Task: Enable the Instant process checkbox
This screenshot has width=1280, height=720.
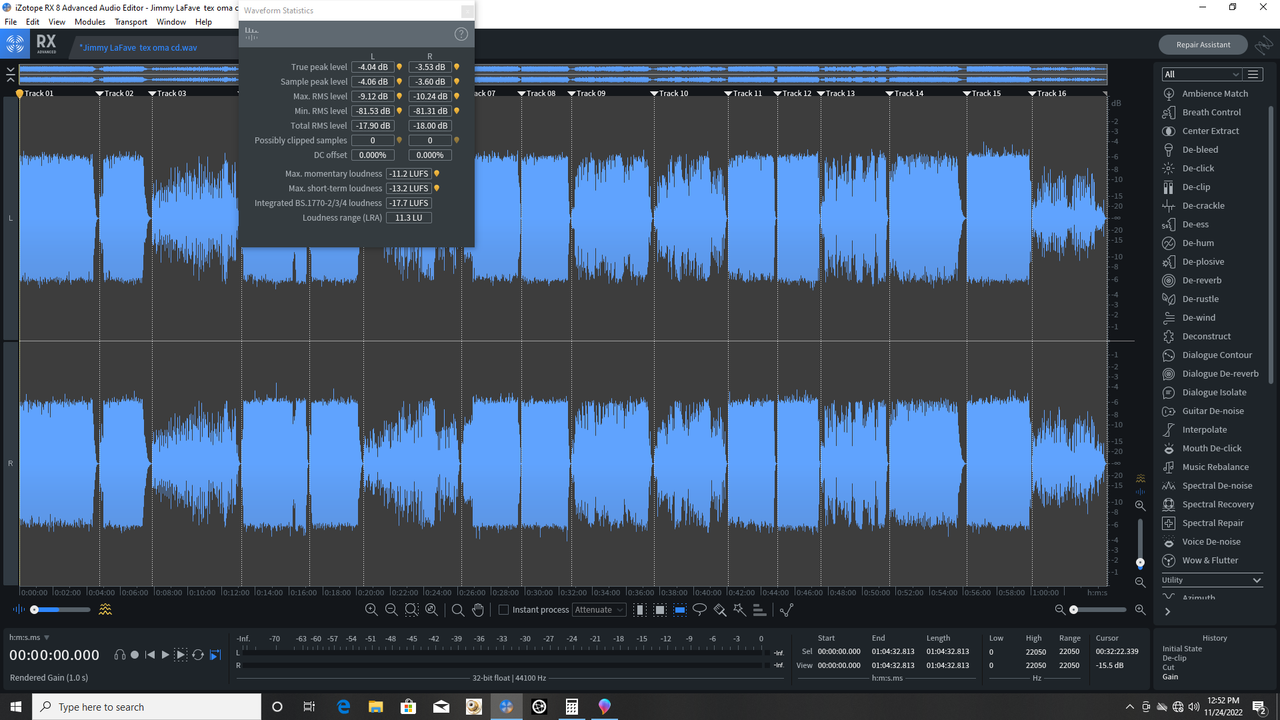Action: (x=503, y=609)
